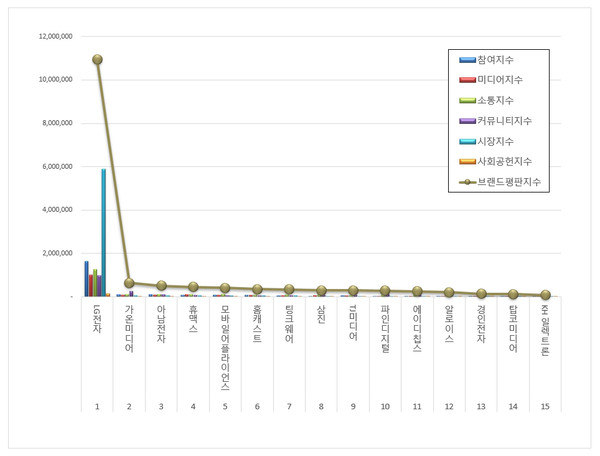Select rank number 8 on the axis
Viewport: 600px width, 456px height.
click(321, 406)
